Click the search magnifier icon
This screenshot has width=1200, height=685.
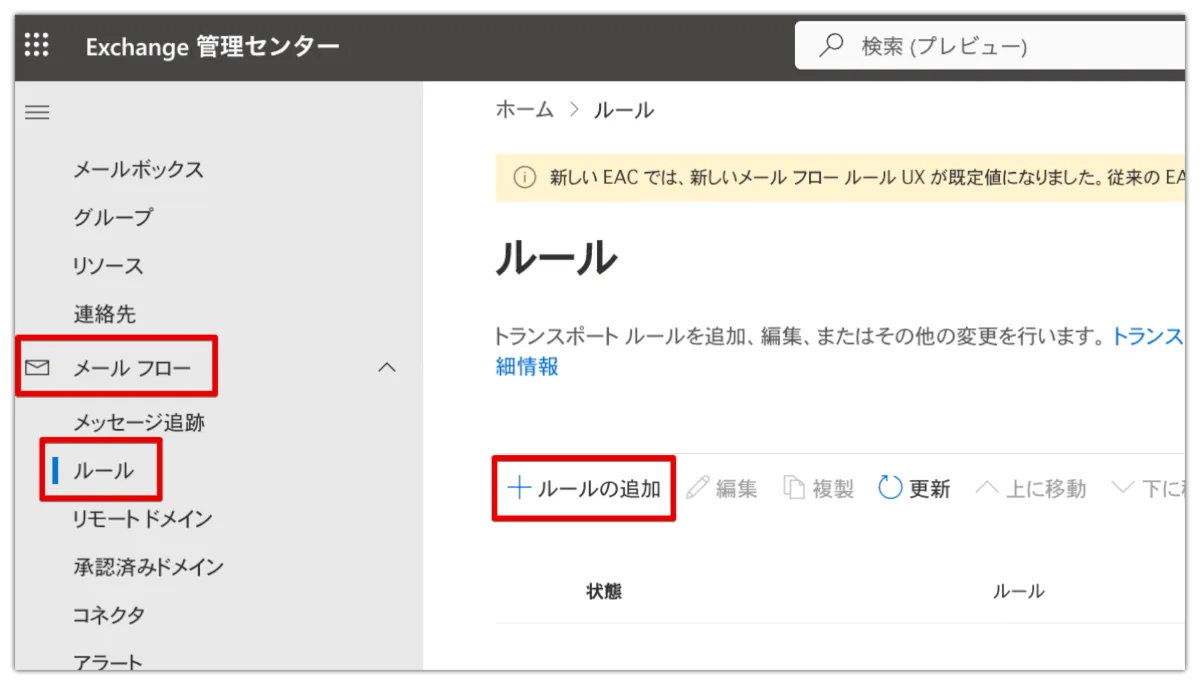tap(831, 46)
